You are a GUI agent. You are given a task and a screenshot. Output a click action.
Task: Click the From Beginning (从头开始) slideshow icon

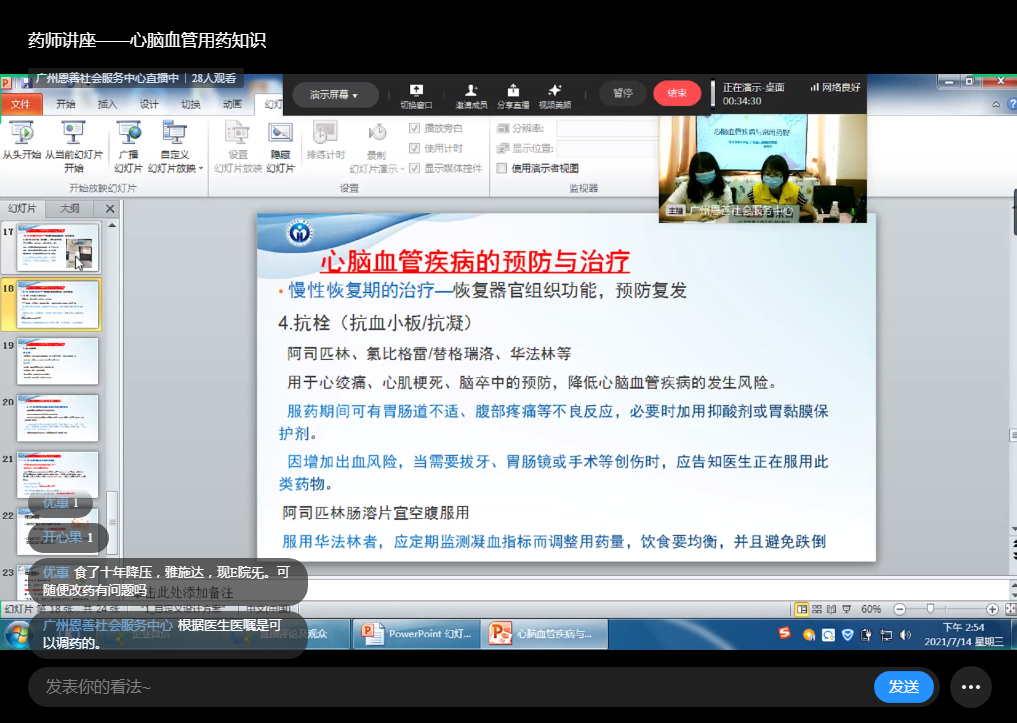pyautogui.click(x=22, y=141)
